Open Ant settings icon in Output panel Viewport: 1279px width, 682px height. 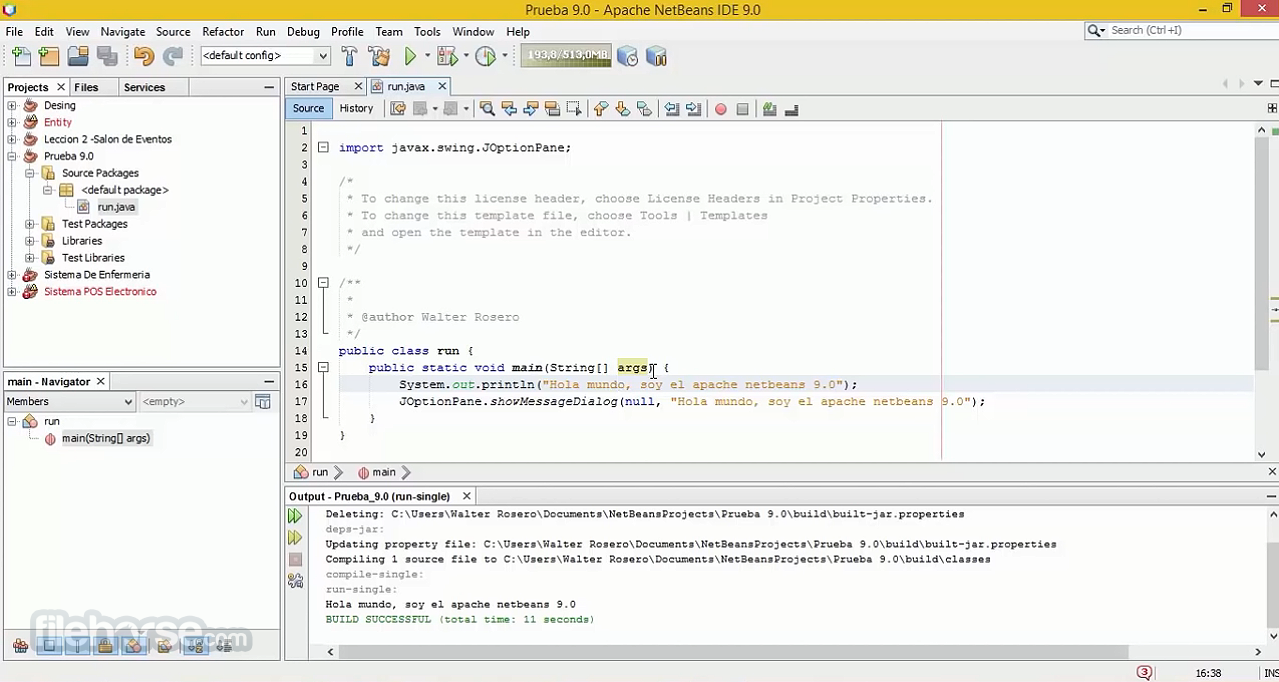click(x=295, y=581)
